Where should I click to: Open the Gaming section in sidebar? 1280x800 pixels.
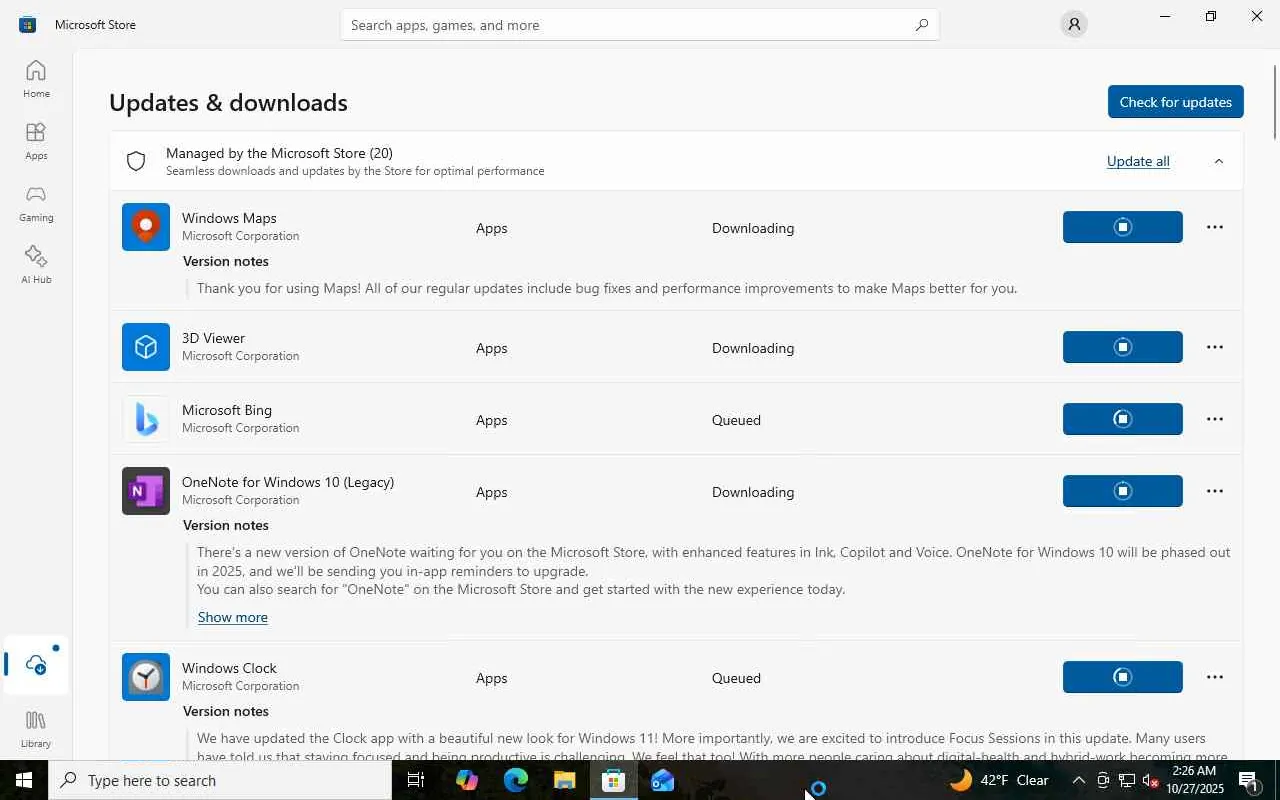pos(36,203)
